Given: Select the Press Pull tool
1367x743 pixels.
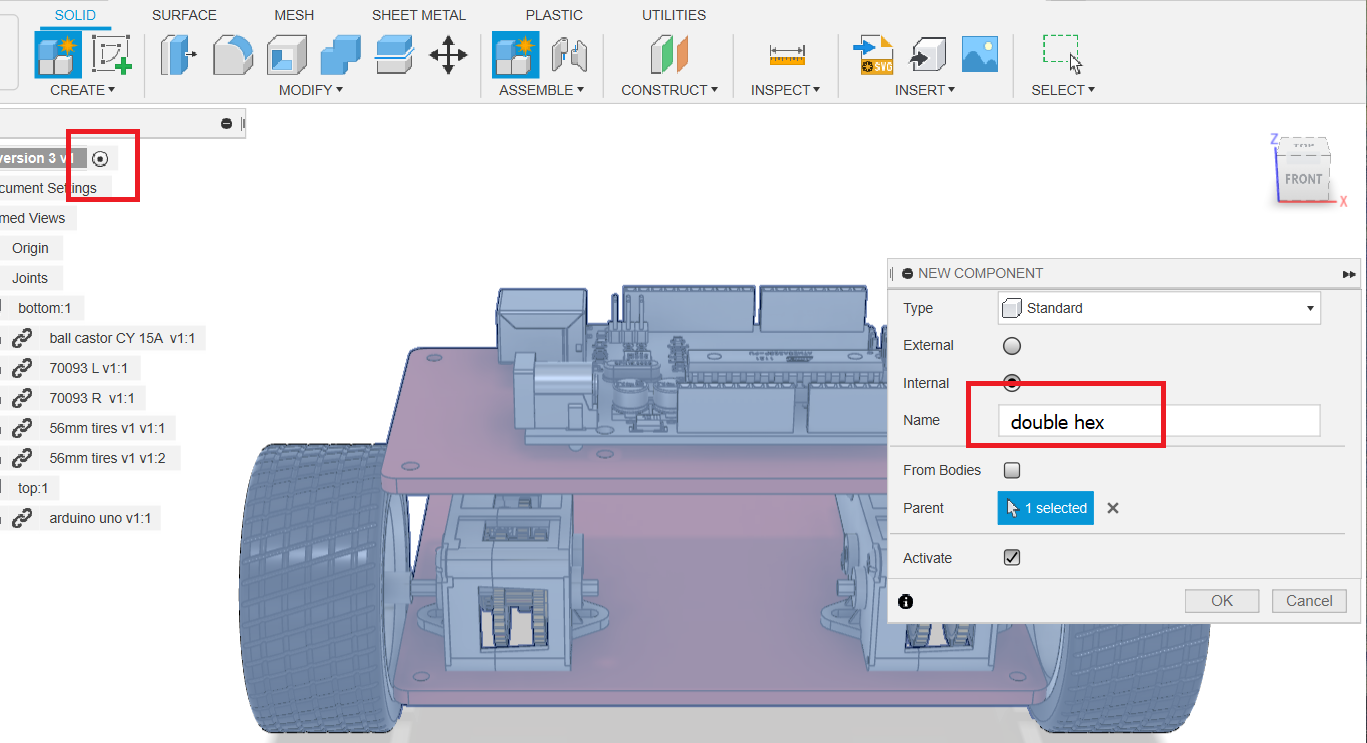Looking at the screenshot, I should point(178,56).
